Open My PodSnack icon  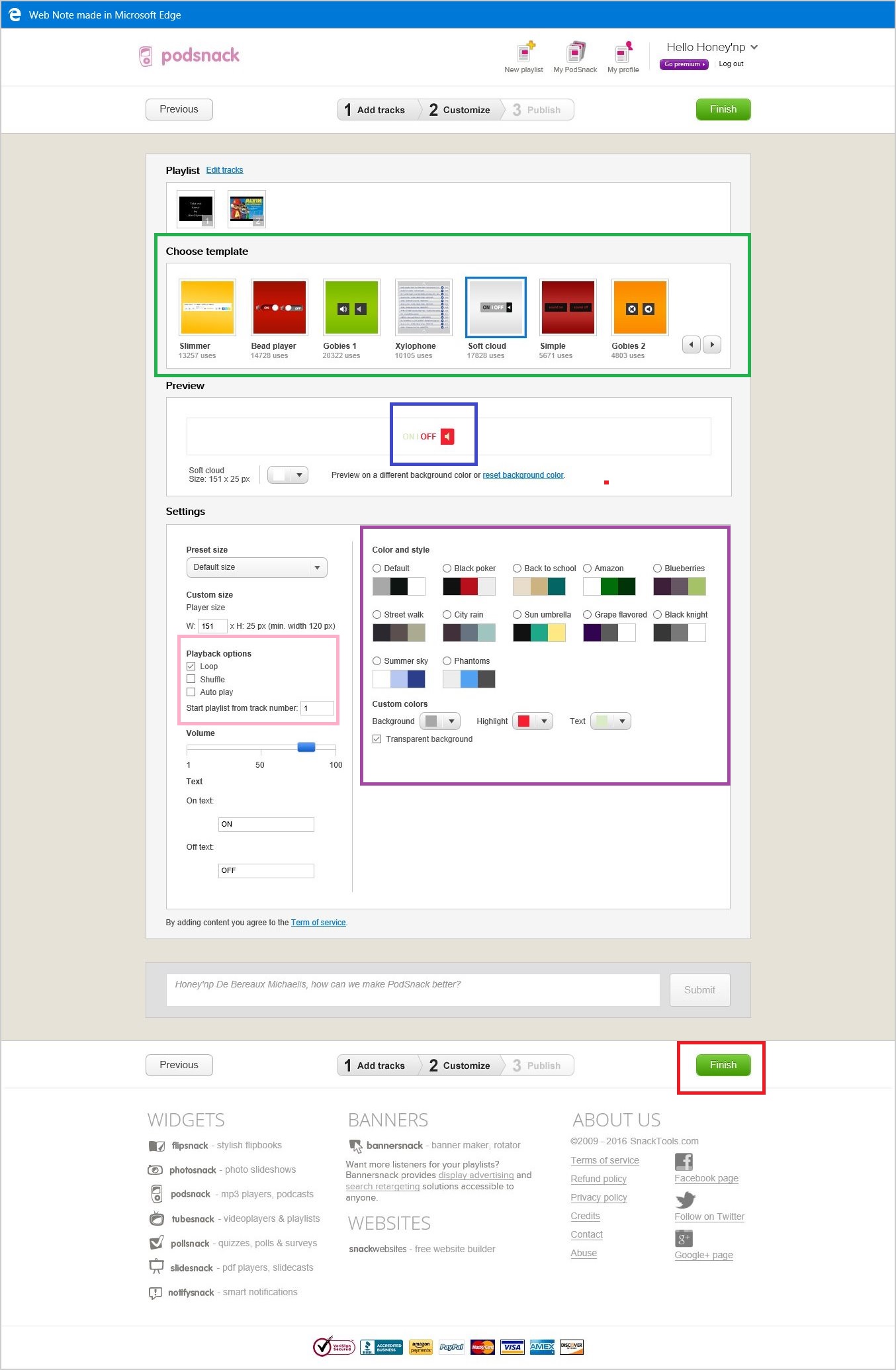pyautogui.click(x=575, y=52)
